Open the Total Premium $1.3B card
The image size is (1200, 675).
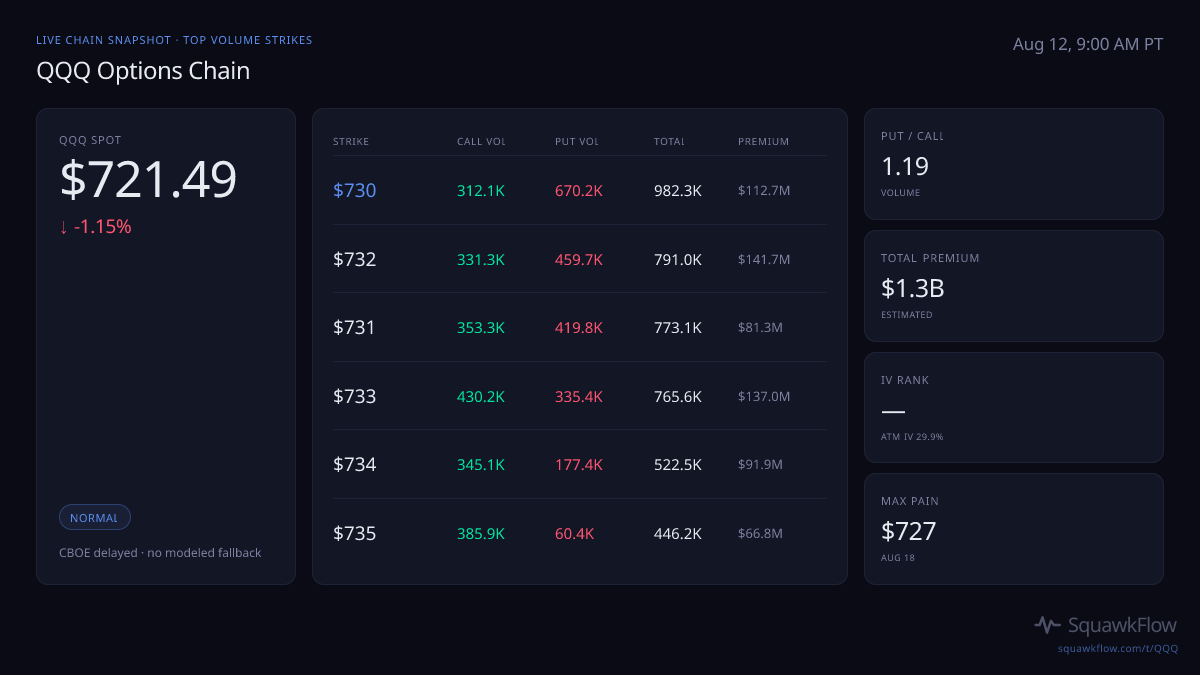(x=1014, y=286)
